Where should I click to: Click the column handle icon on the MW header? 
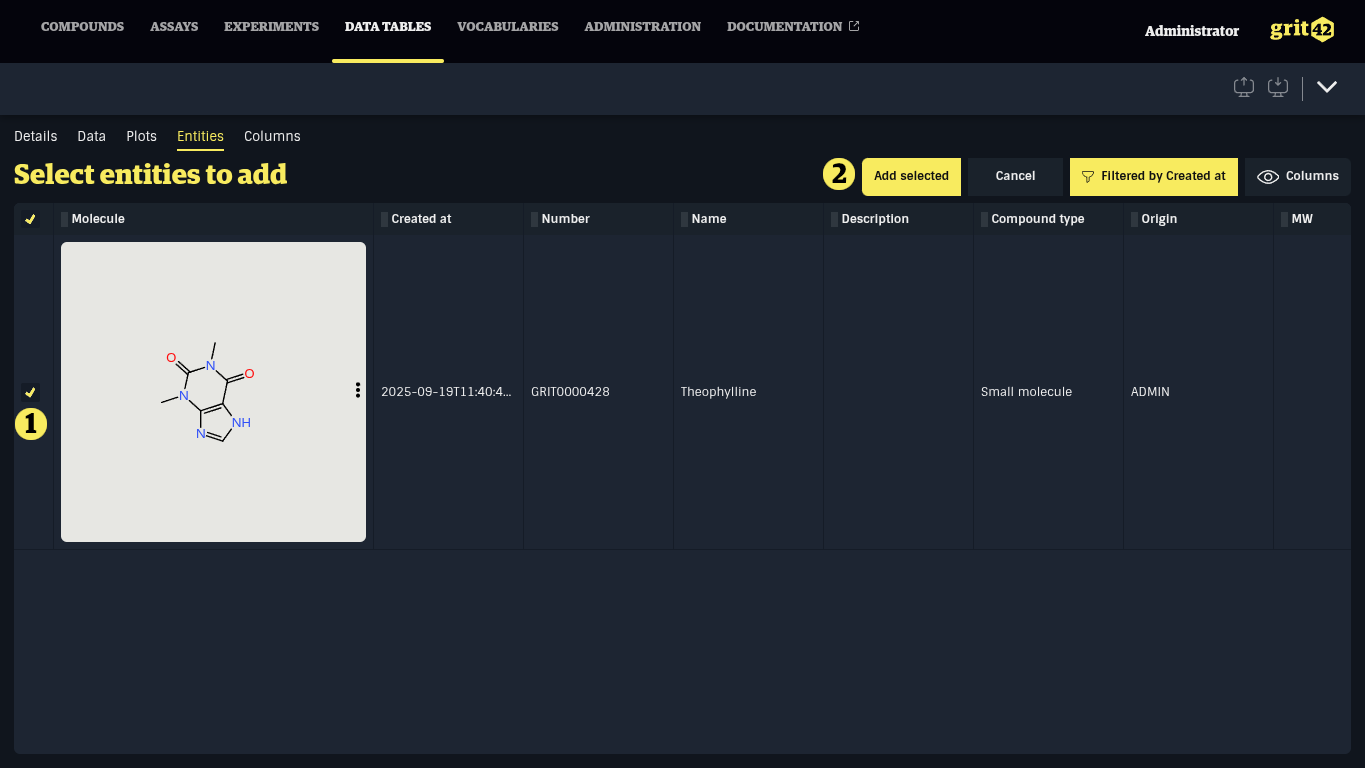click(x=1287, y=219)
